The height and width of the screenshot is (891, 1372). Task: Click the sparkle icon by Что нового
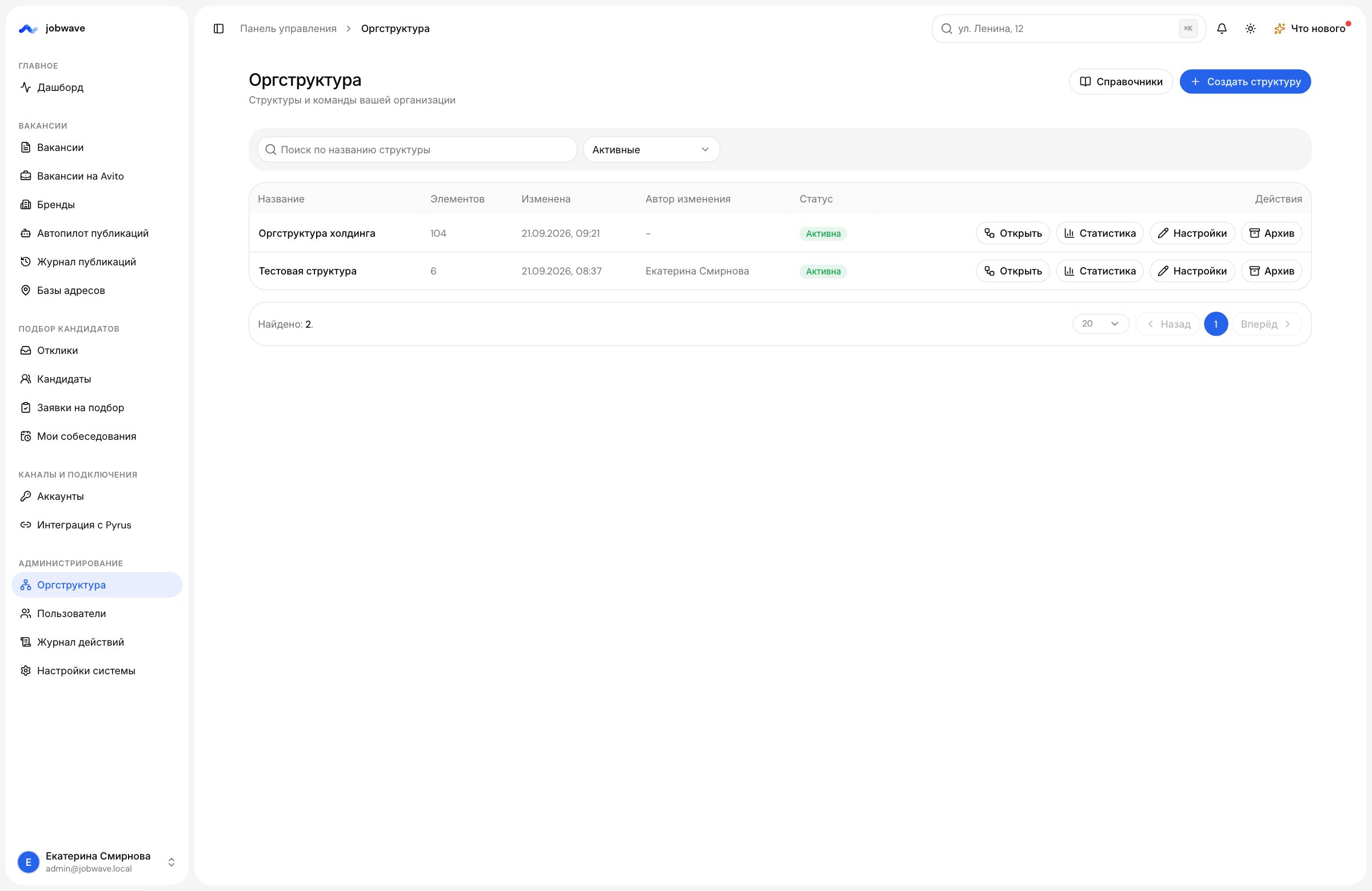1279,28
